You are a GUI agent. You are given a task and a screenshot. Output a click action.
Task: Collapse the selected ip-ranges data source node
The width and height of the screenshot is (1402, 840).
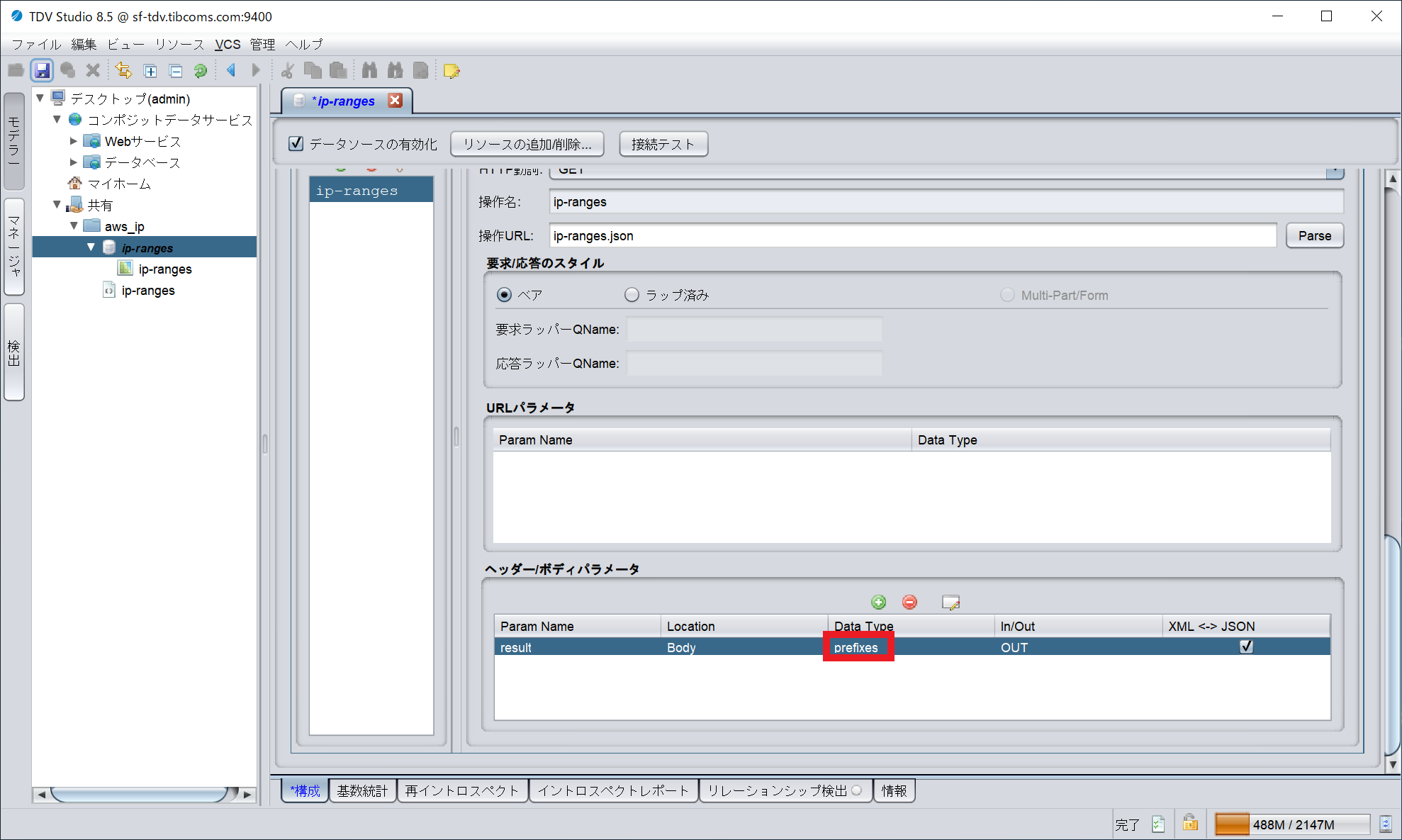(x=91, y=247)
